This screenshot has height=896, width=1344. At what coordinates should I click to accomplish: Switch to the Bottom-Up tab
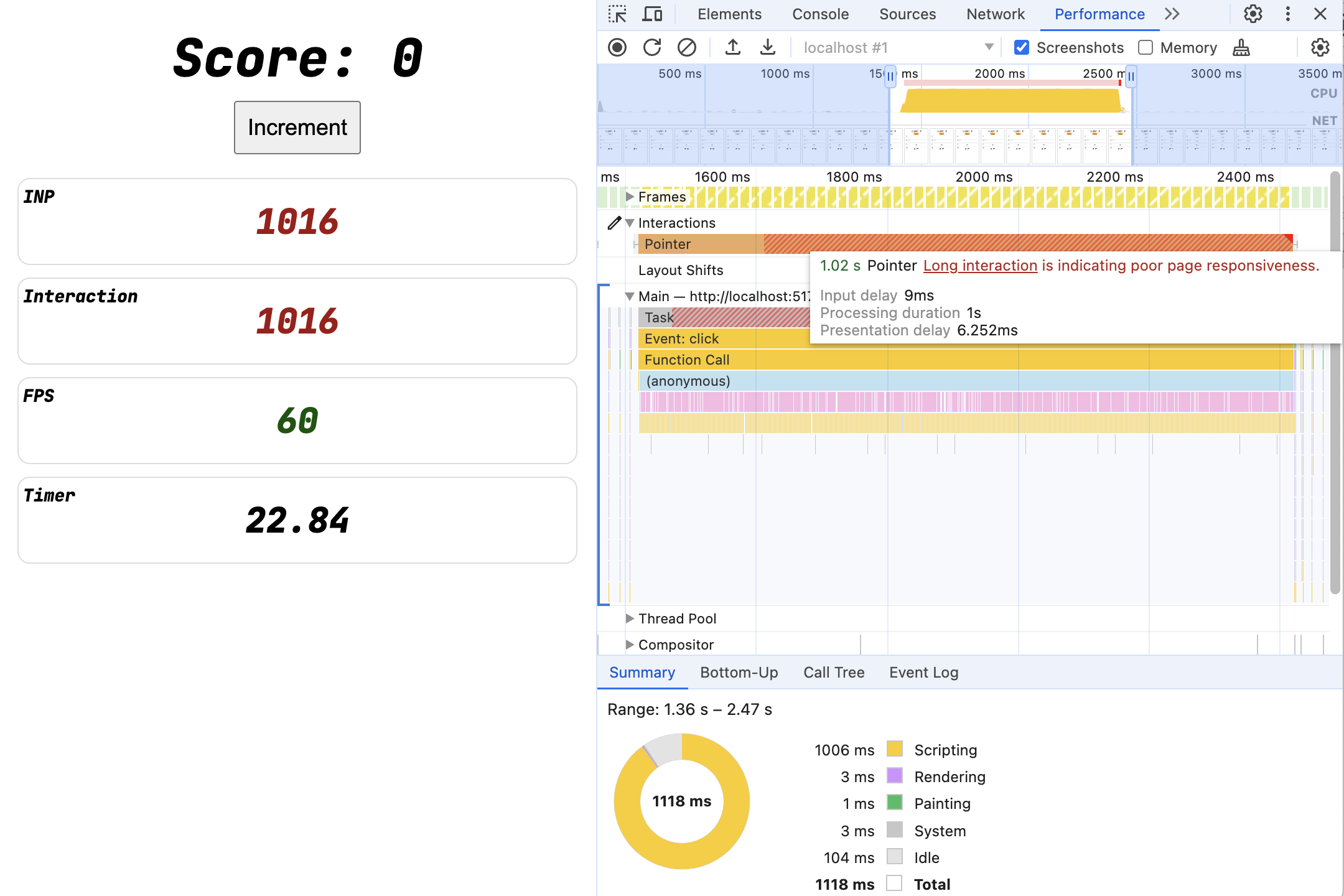pos(739,672)
